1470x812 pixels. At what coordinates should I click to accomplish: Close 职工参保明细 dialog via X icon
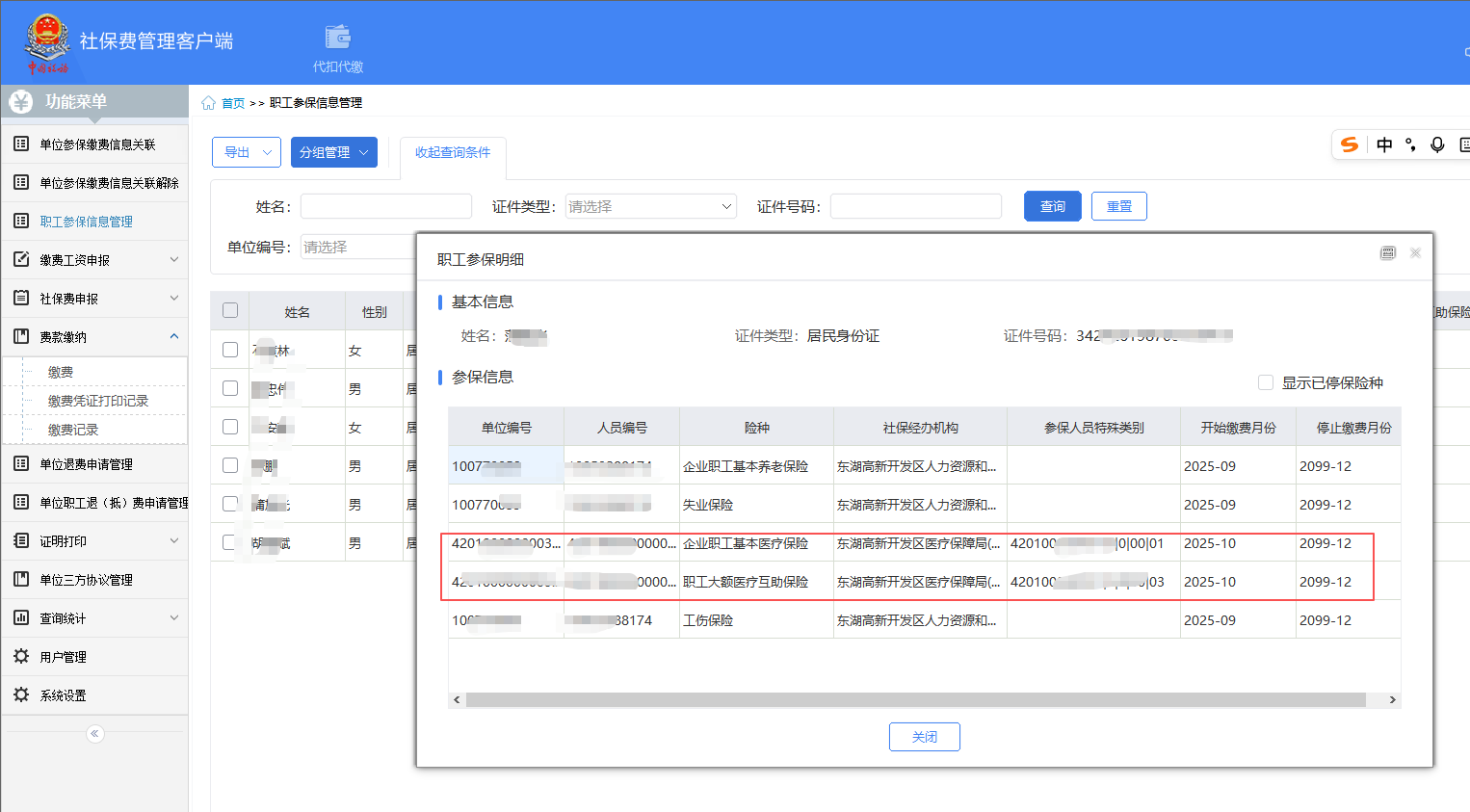1415,252
